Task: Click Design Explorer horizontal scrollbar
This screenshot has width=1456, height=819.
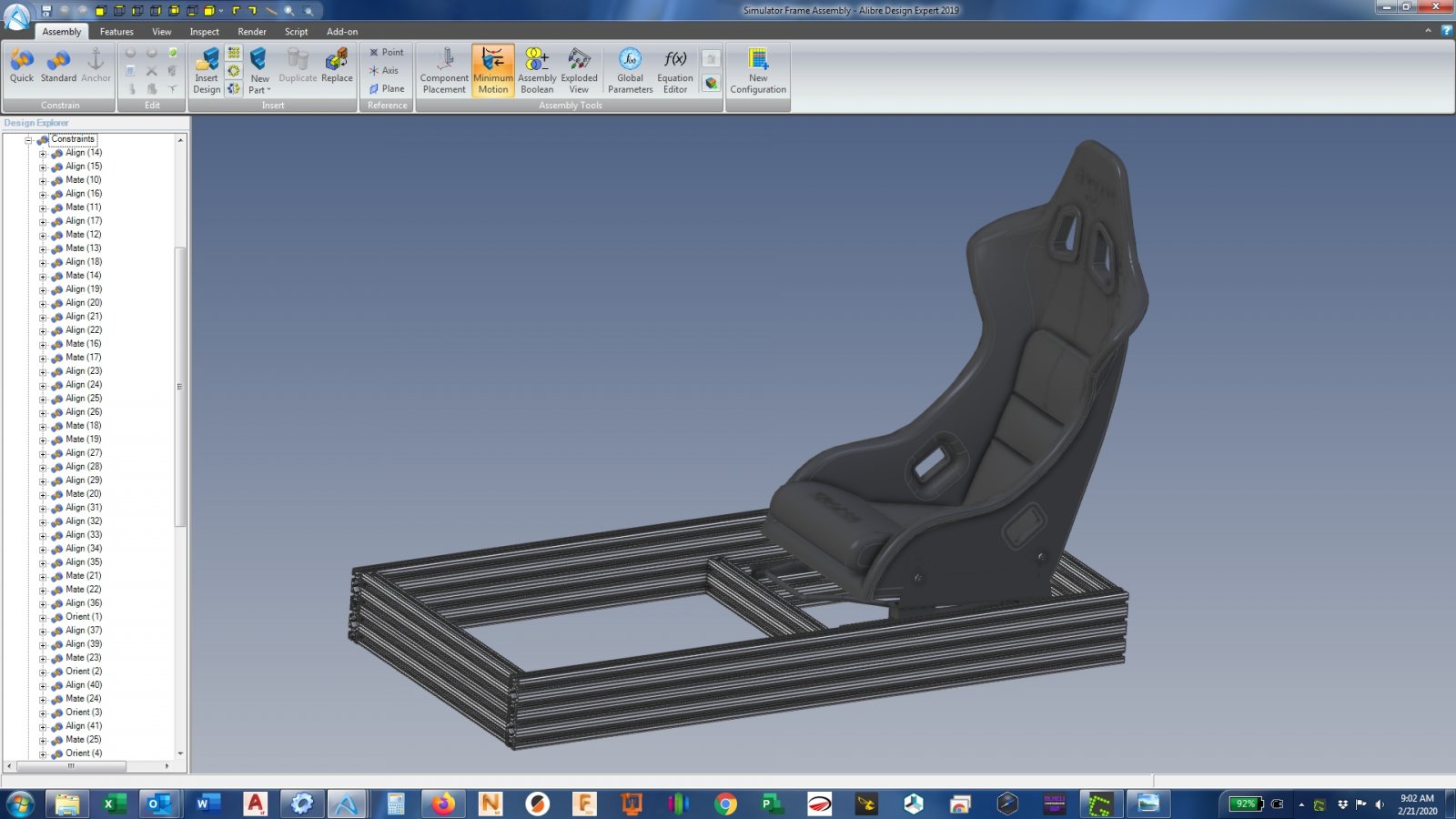Action: [x=71, y=766]
